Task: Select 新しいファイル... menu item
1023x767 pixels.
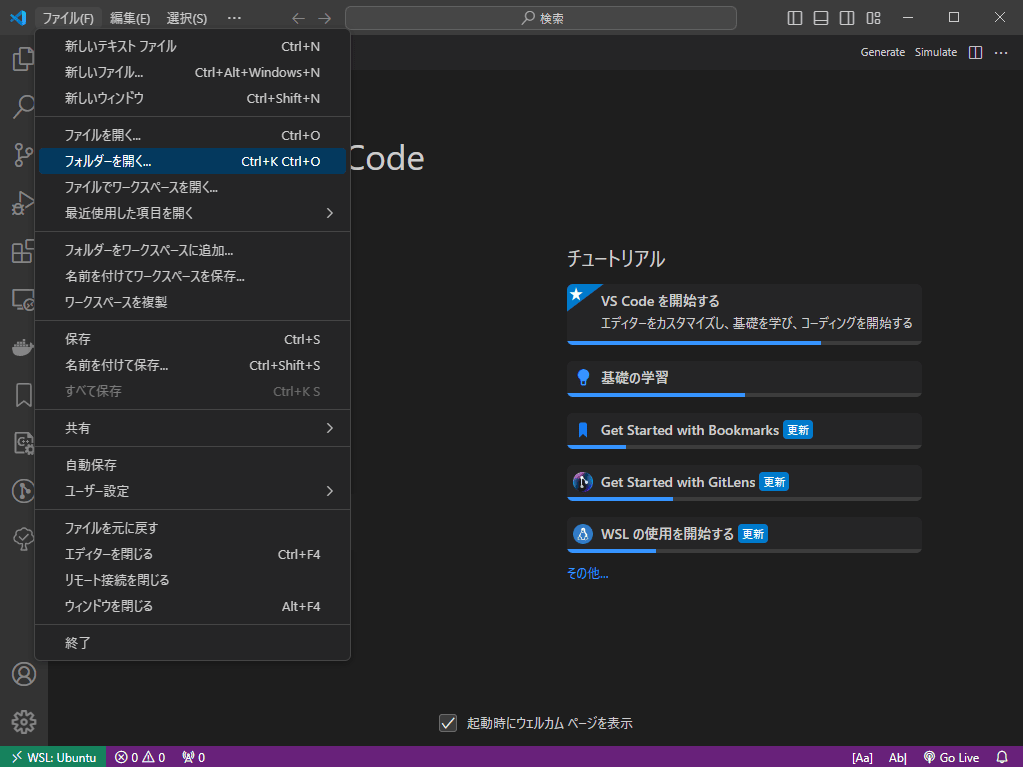Action: (x=192, y=72)
